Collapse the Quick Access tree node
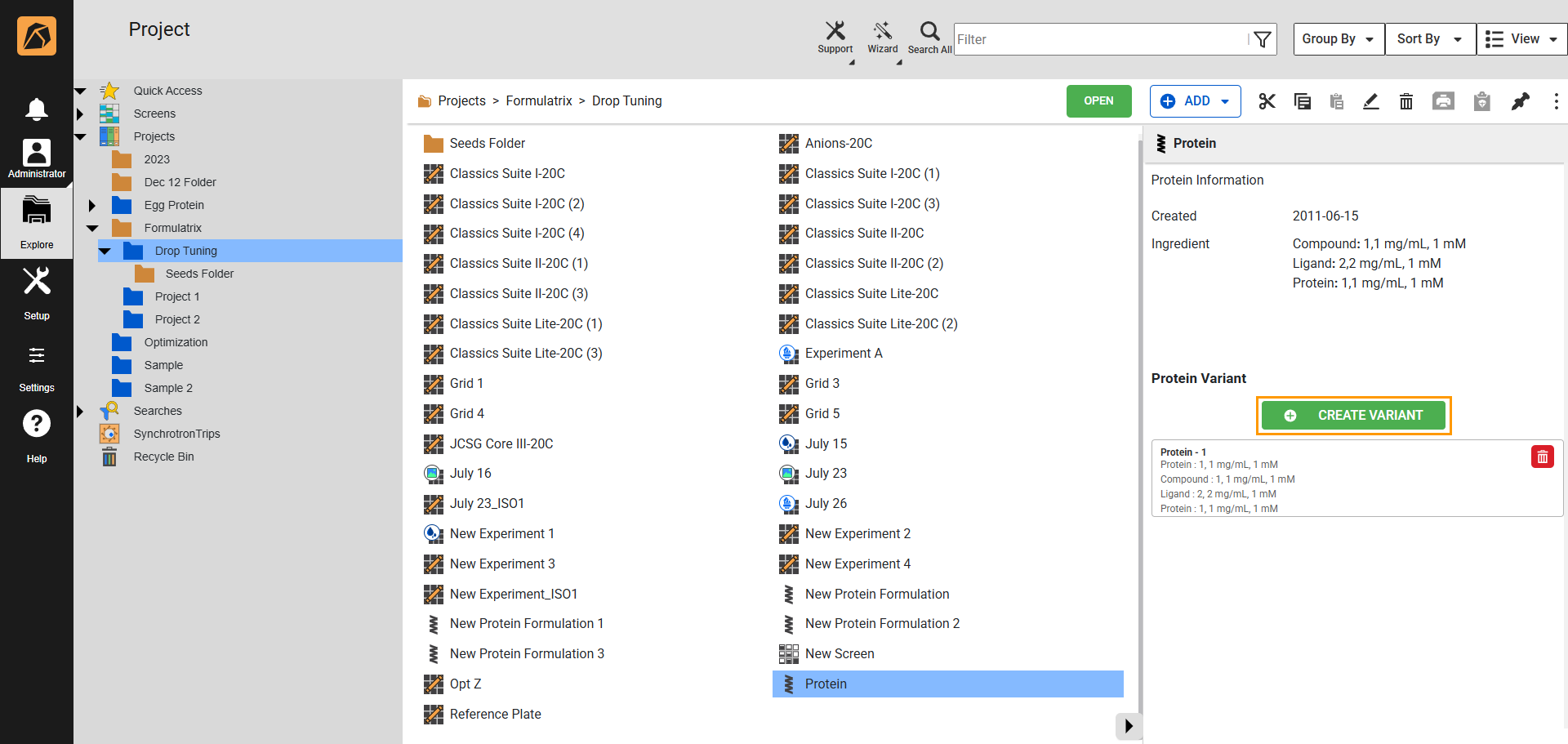 (80, 91)
